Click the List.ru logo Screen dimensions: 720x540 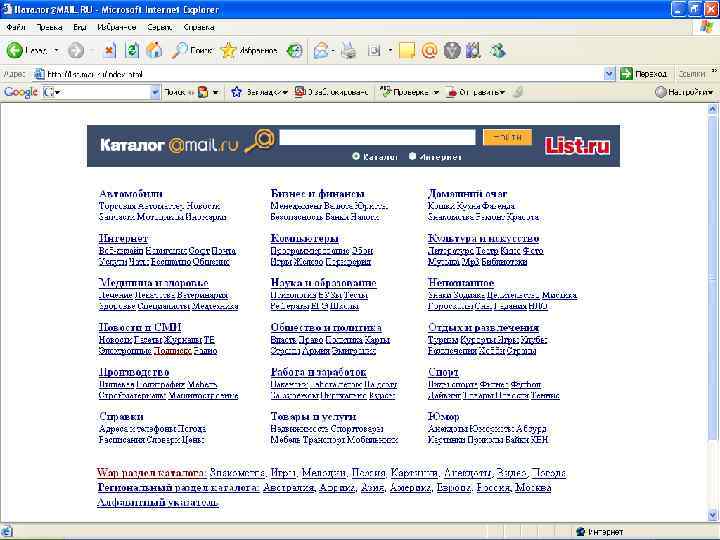tap(578, 146)
